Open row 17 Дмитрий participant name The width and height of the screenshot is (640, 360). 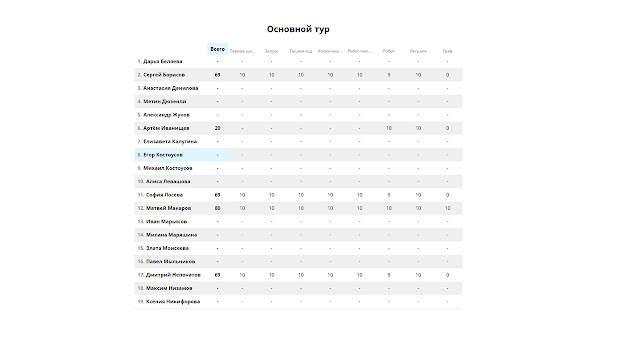pyautogui.click(x=173, y=275)
